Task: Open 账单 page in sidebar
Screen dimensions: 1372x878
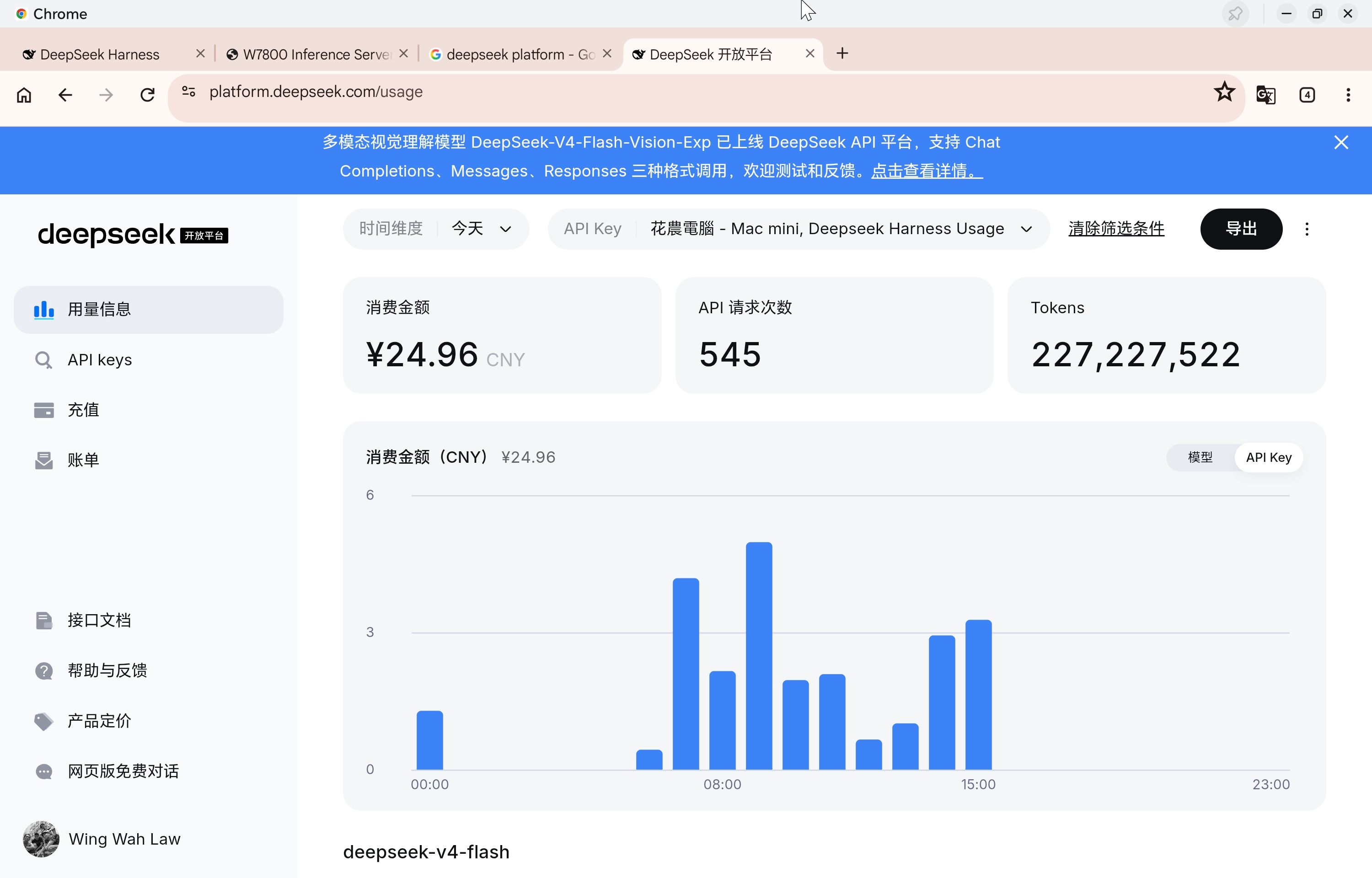Action: pyautogui.click(x=148, y=460)
